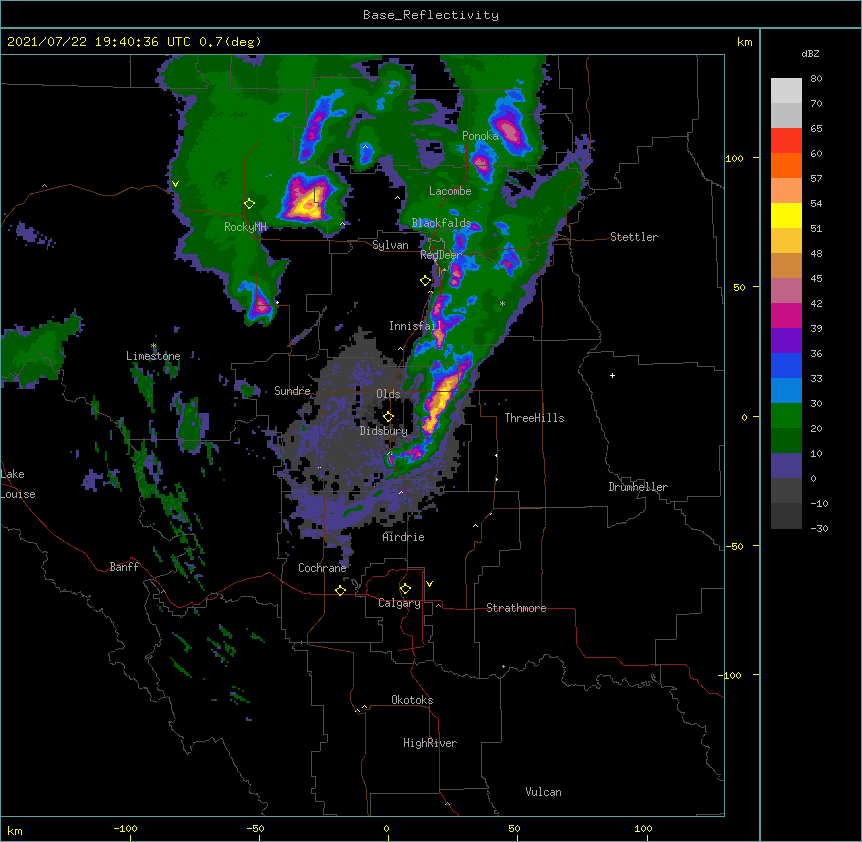Click the Okotoks city label

pos(412,700)
